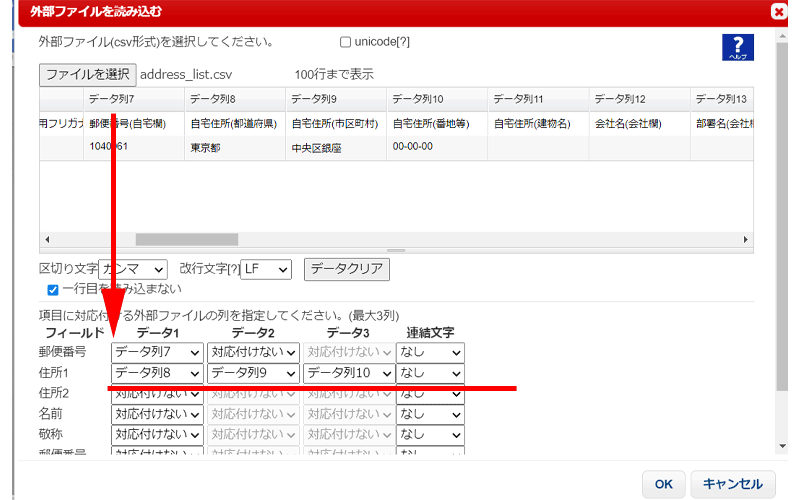Open 敬称 連結文字 dropdown

tap(430, 435)
